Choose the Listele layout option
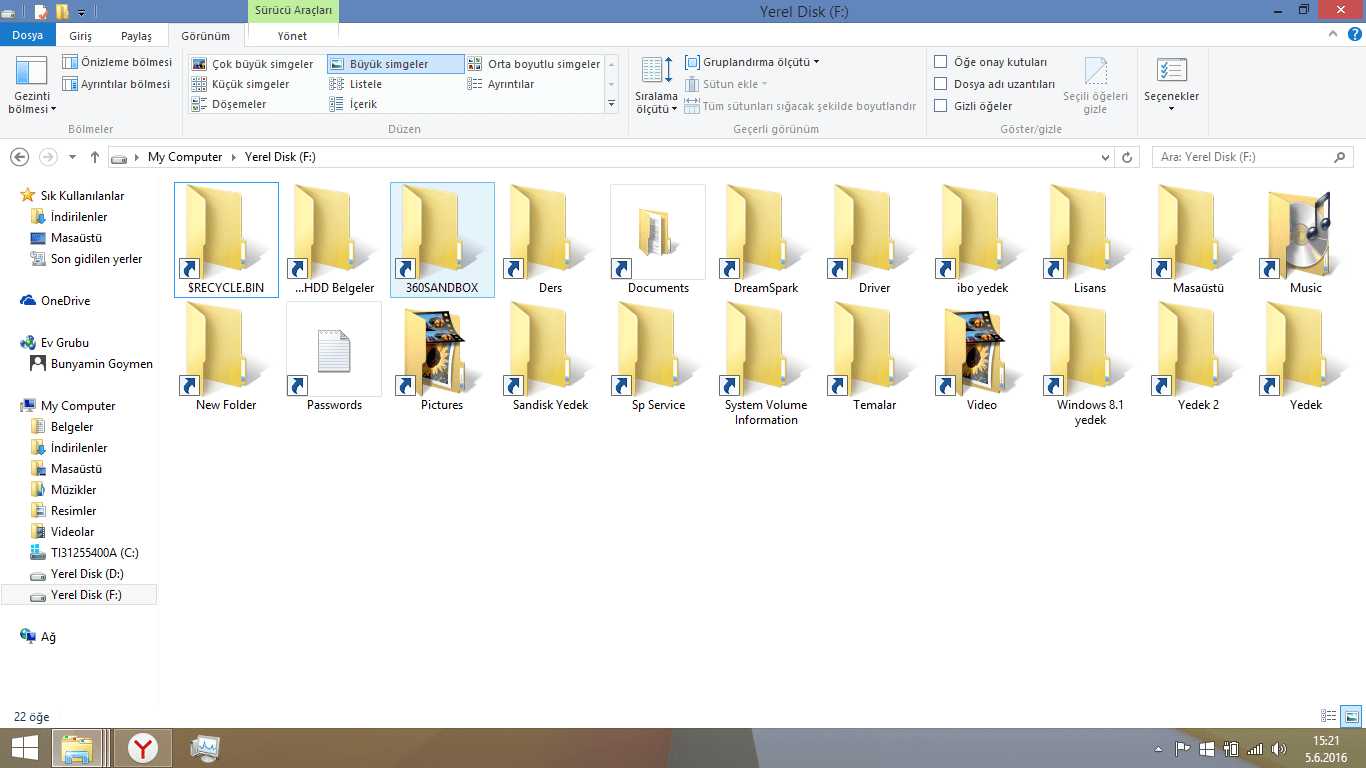 click(396, 84)
